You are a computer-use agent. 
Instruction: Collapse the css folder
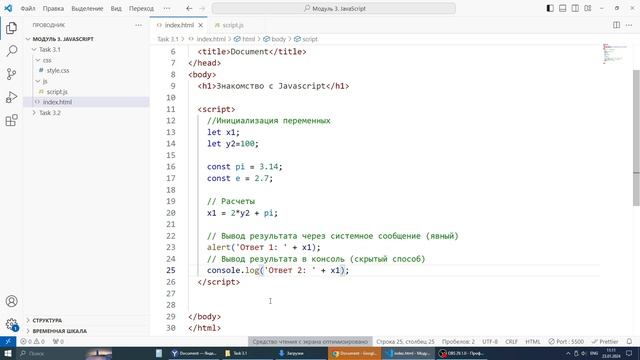tap(38, 60)
